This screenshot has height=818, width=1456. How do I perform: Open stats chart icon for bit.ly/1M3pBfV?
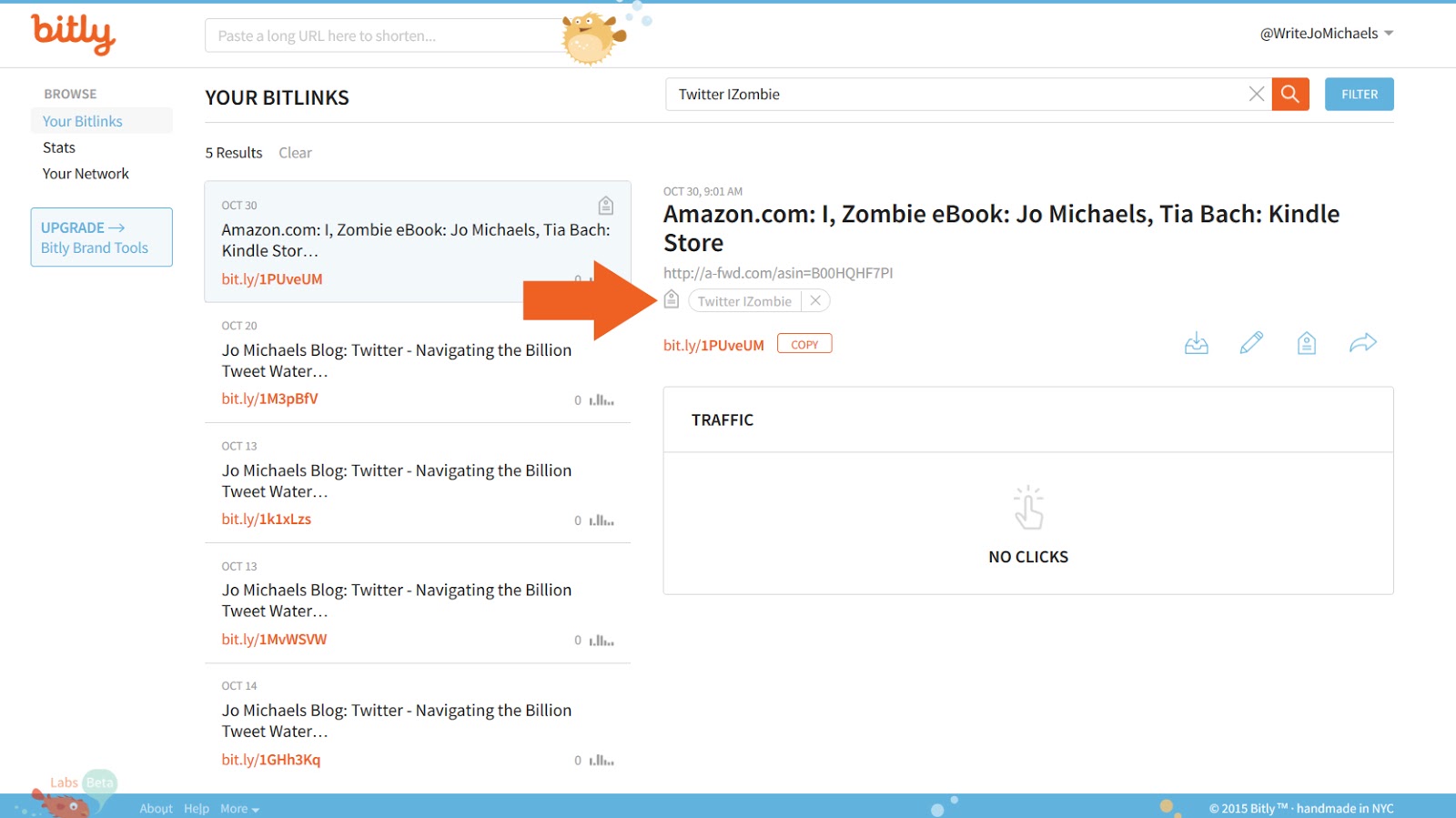tap(602, 400)
